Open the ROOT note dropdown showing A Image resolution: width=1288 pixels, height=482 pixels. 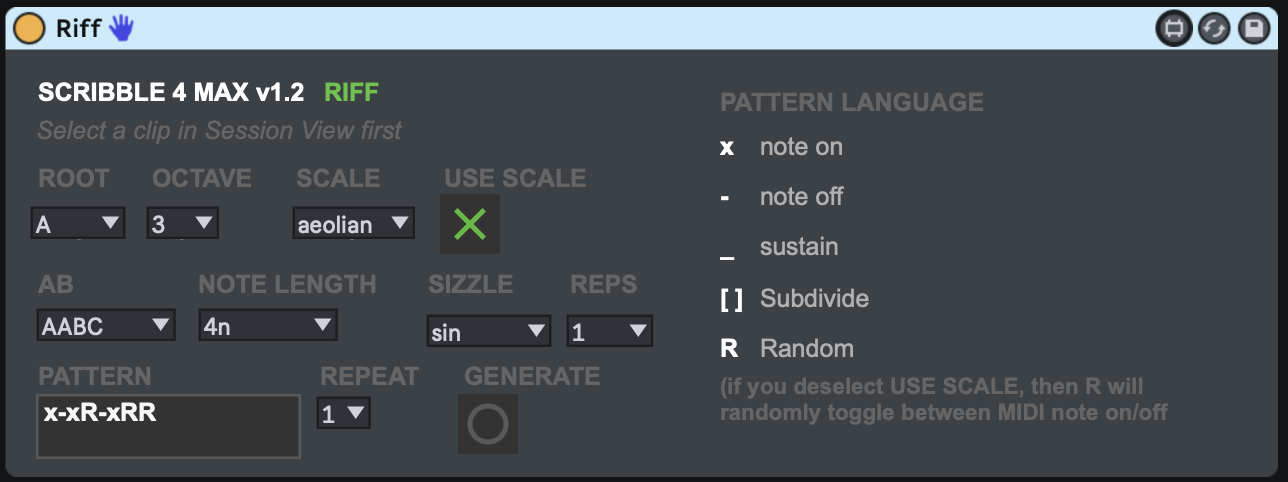tap(78, 224)
